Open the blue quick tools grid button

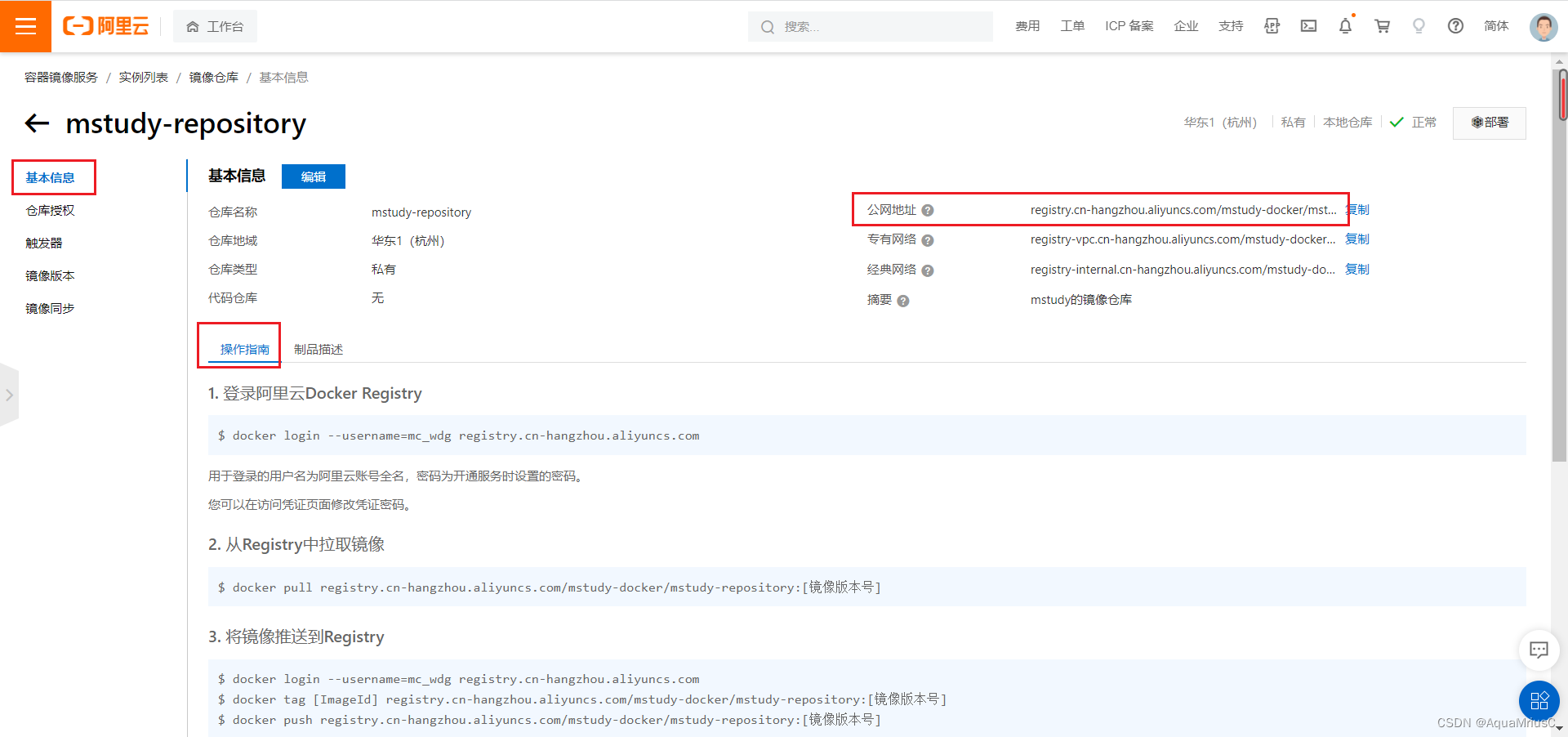point(1539,701)
